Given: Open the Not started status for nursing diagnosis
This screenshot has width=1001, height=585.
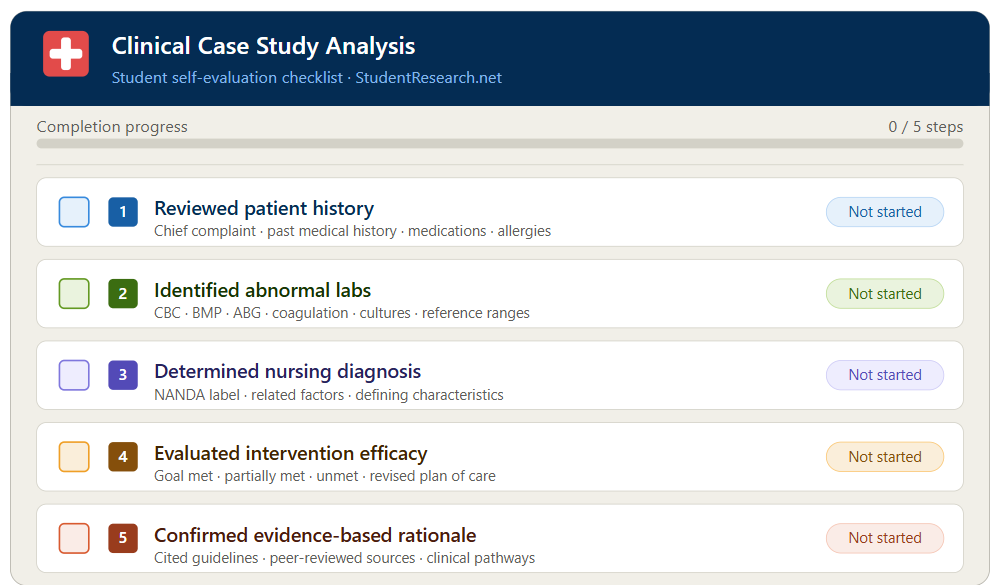Looking at the screenshot, I should pos(884,375).
